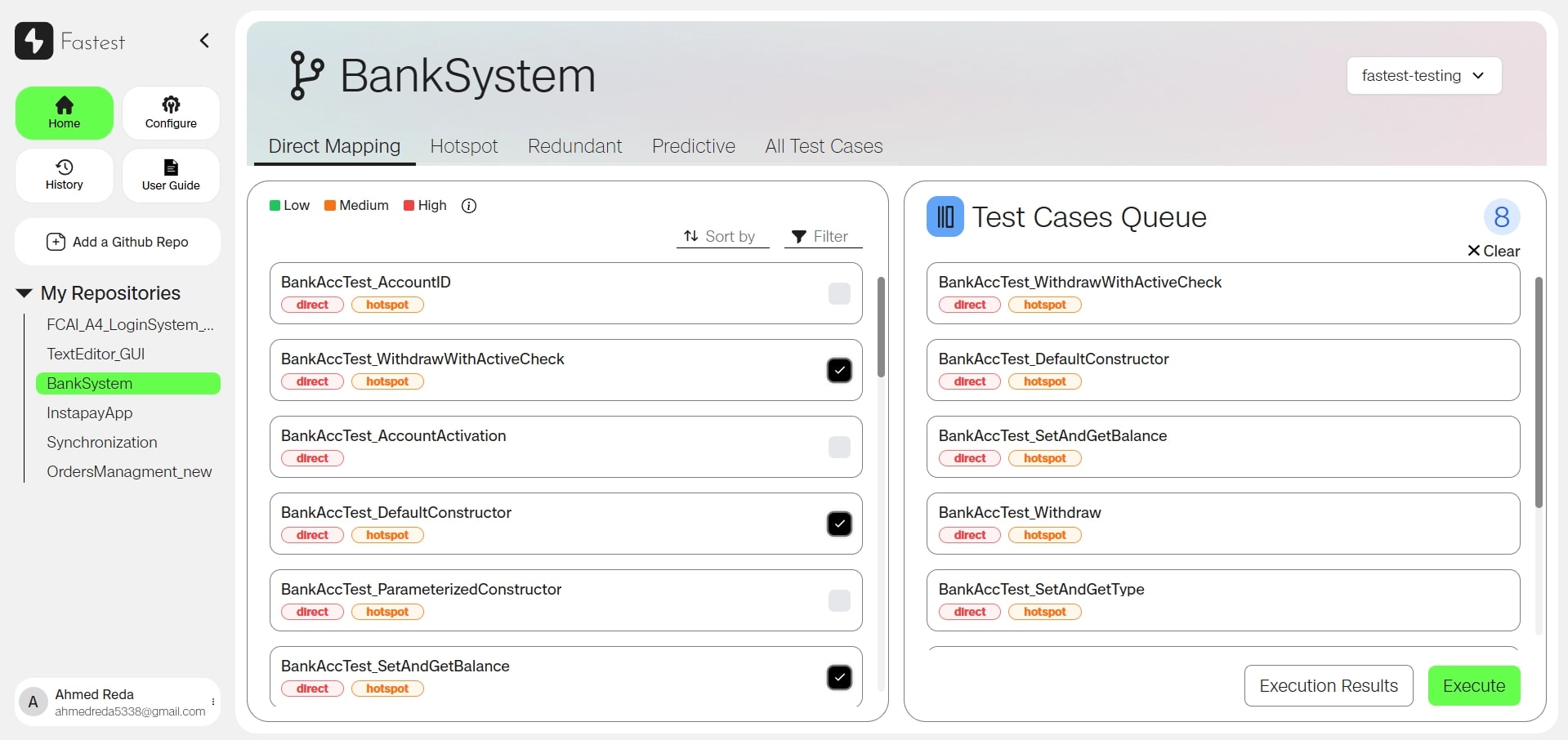Click BankAccTest_AccountID test name

(x=366, y=283)
